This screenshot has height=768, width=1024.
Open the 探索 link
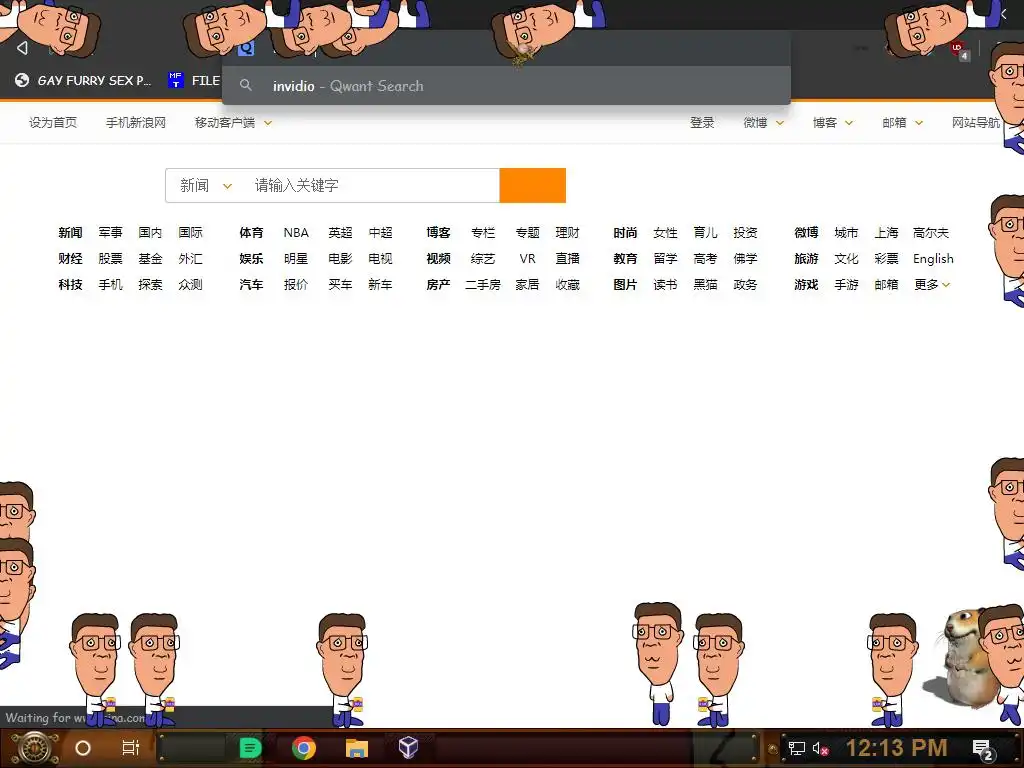pyautogui.click(x=150, y=285)
